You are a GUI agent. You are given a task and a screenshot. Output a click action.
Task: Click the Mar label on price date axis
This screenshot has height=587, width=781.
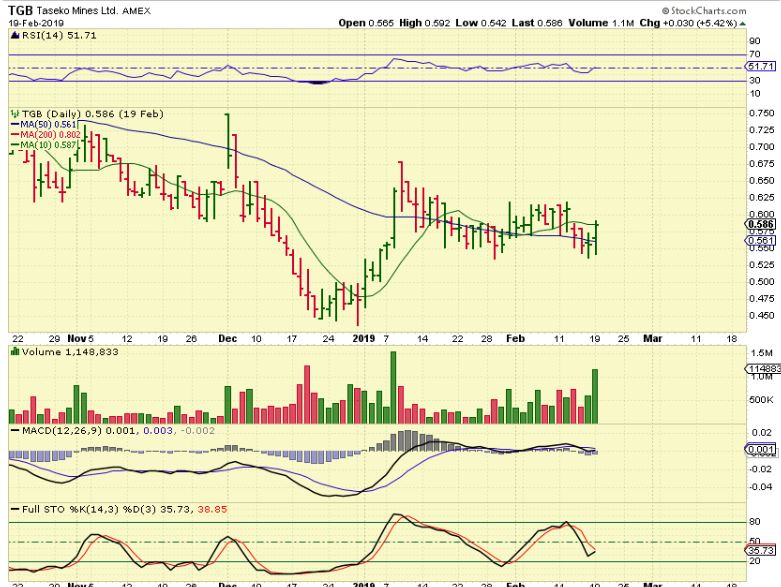click(653, 339)
